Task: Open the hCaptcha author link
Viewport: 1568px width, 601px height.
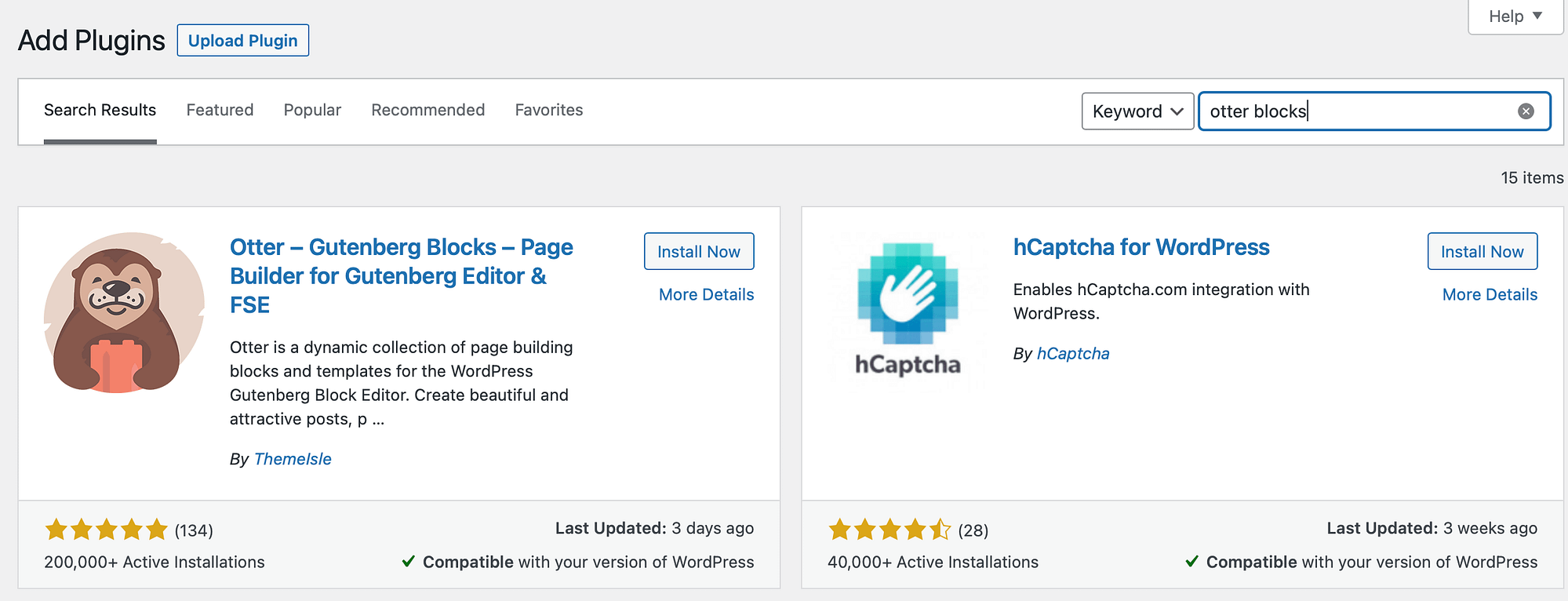Action: pyautogui.click(x=1073, y=354)
